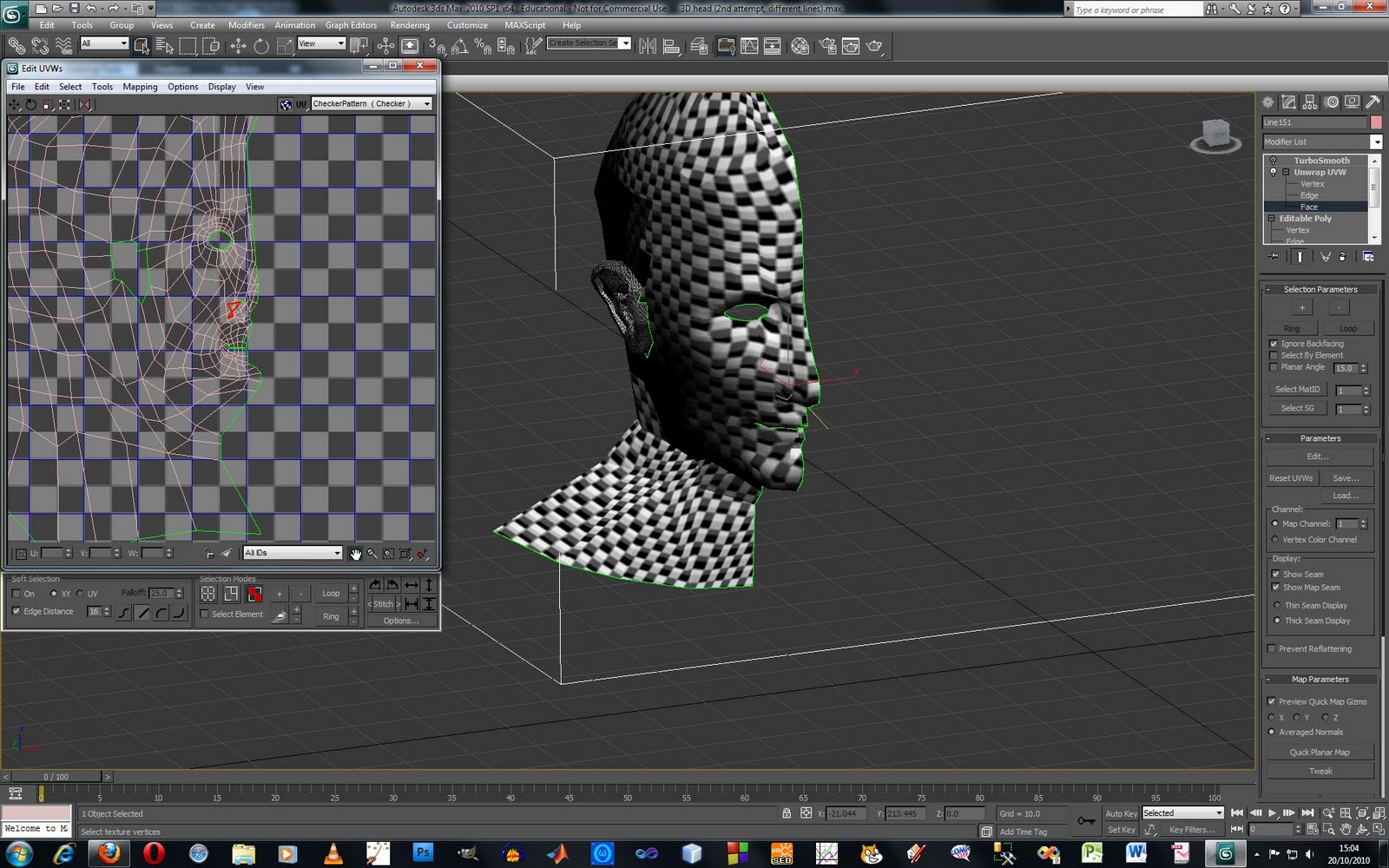Click the Reset UVWs button

pos(1291,477)
